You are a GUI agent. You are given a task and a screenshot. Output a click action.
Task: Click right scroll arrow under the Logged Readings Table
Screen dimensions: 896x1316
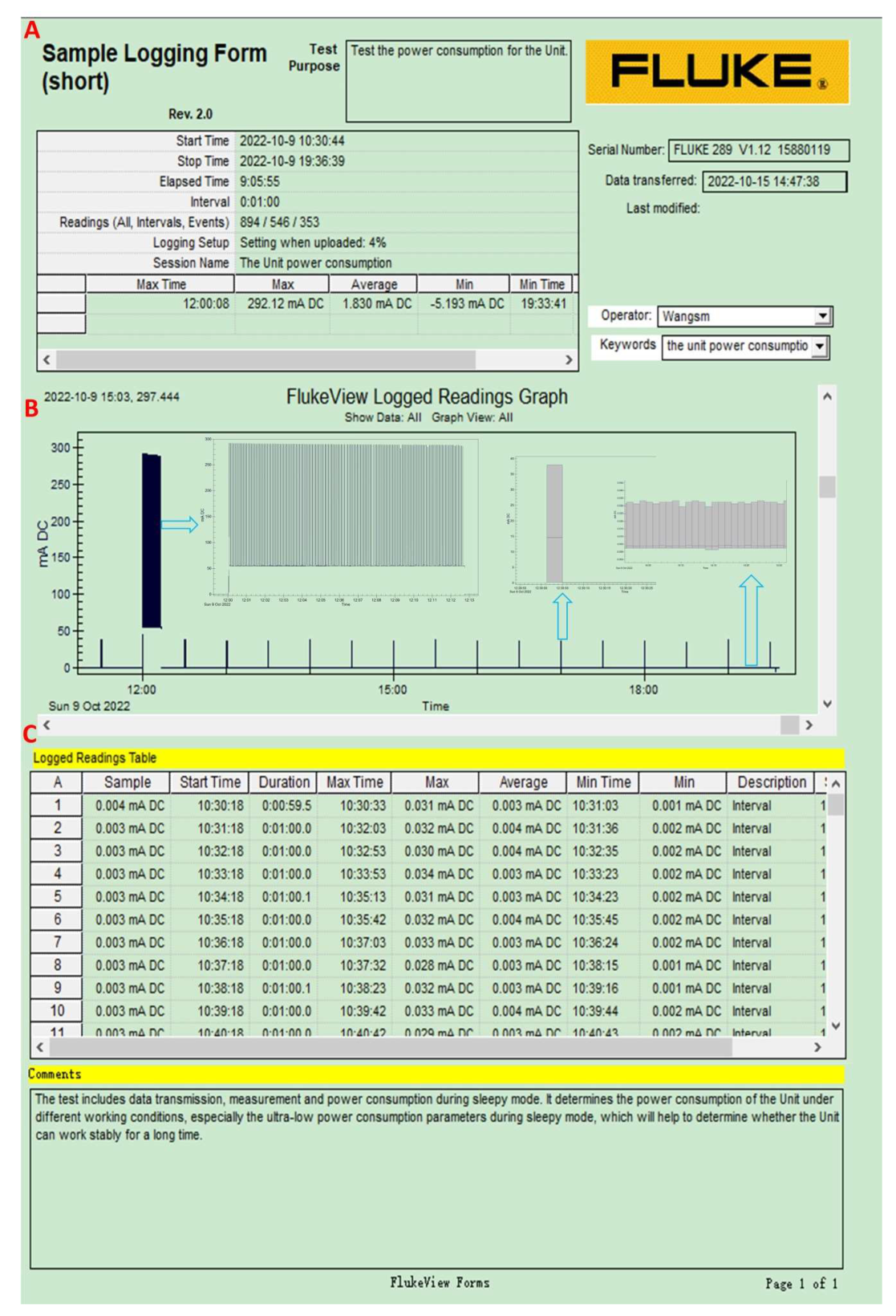(817, 1047)
